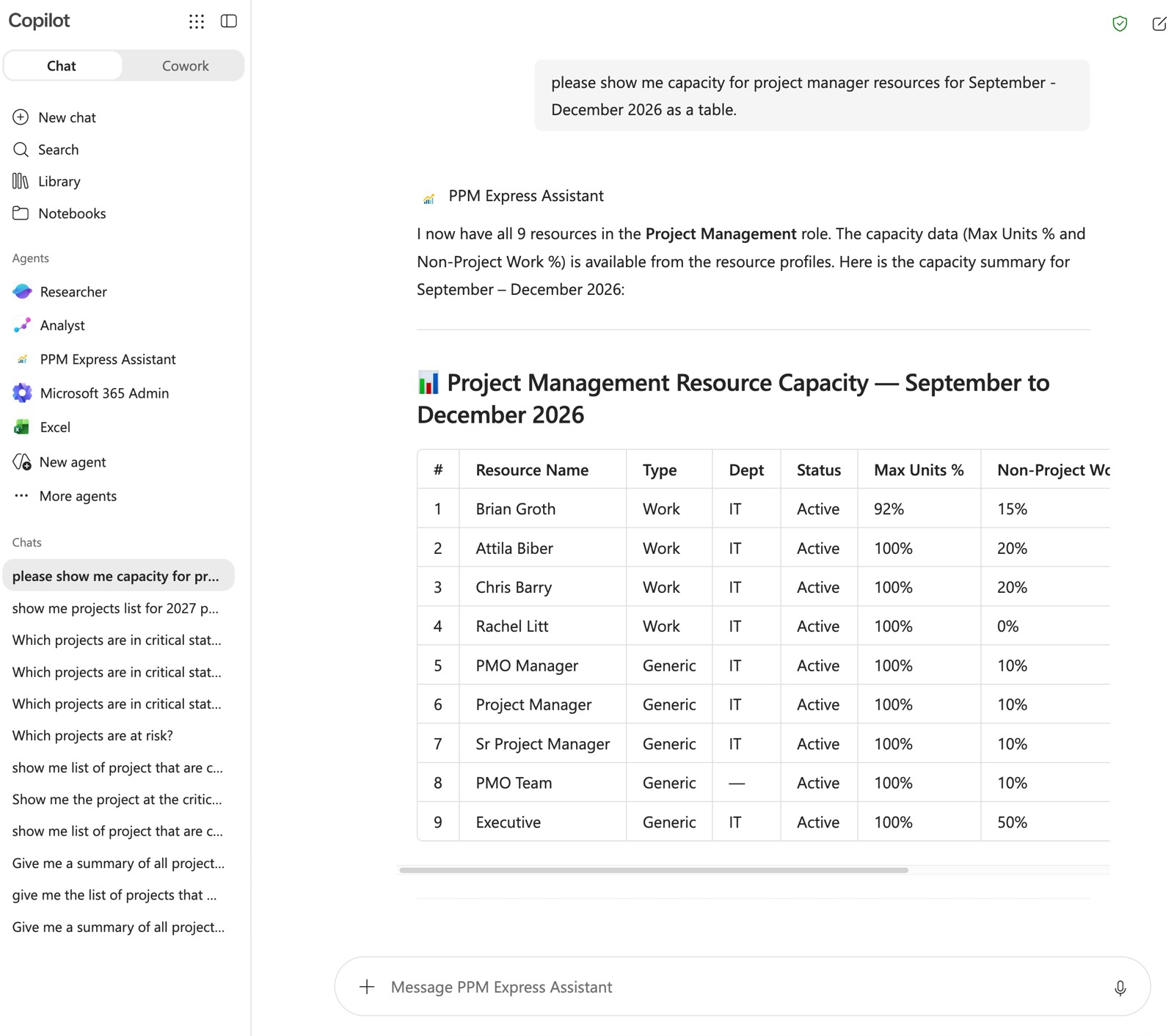Click the '50%' non-project work value

[x=1012, y=822]
